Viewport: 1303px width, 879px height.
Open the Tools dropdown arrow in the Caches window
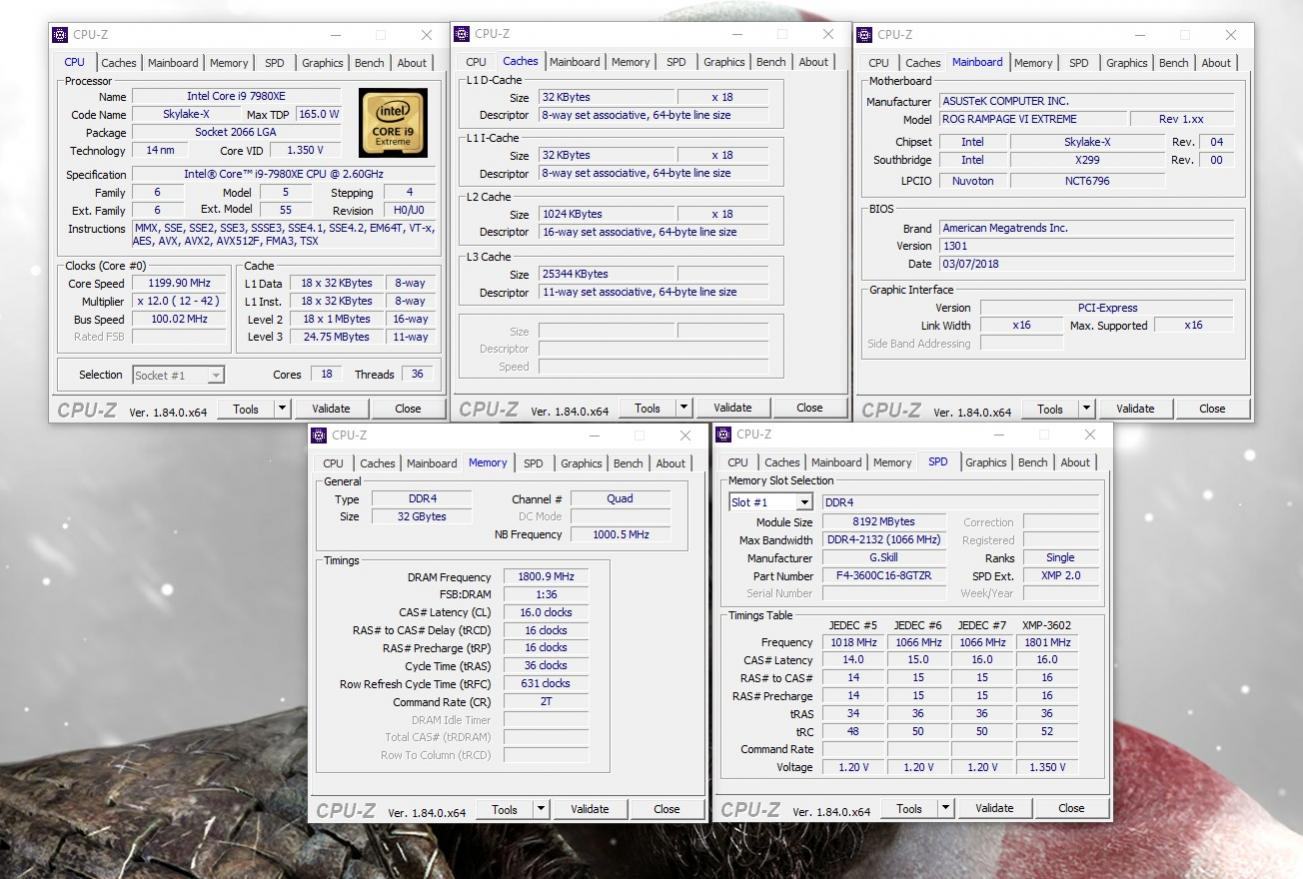pos(684,408)
